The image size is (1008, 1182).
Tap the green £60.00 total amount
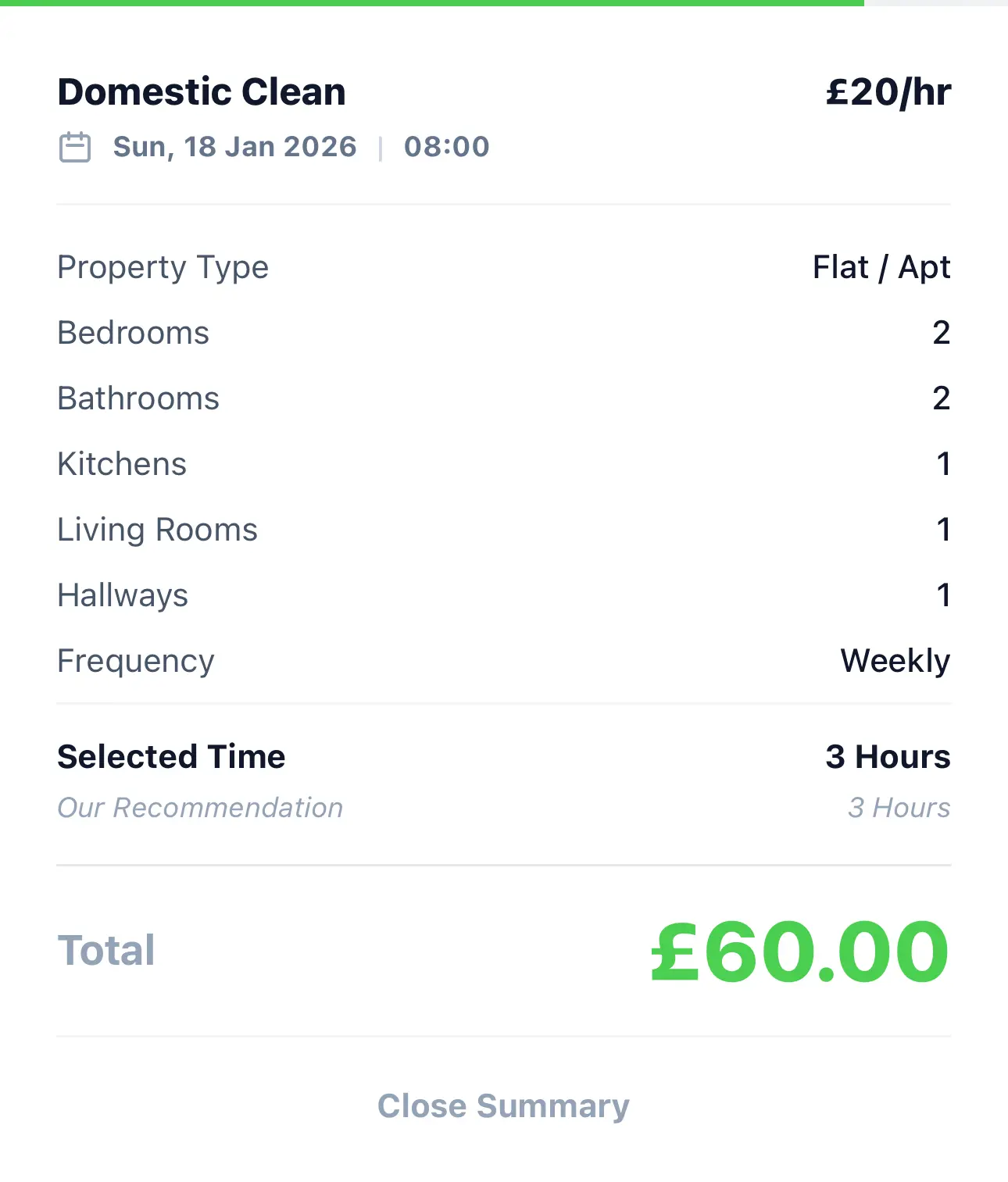[799, 951]
